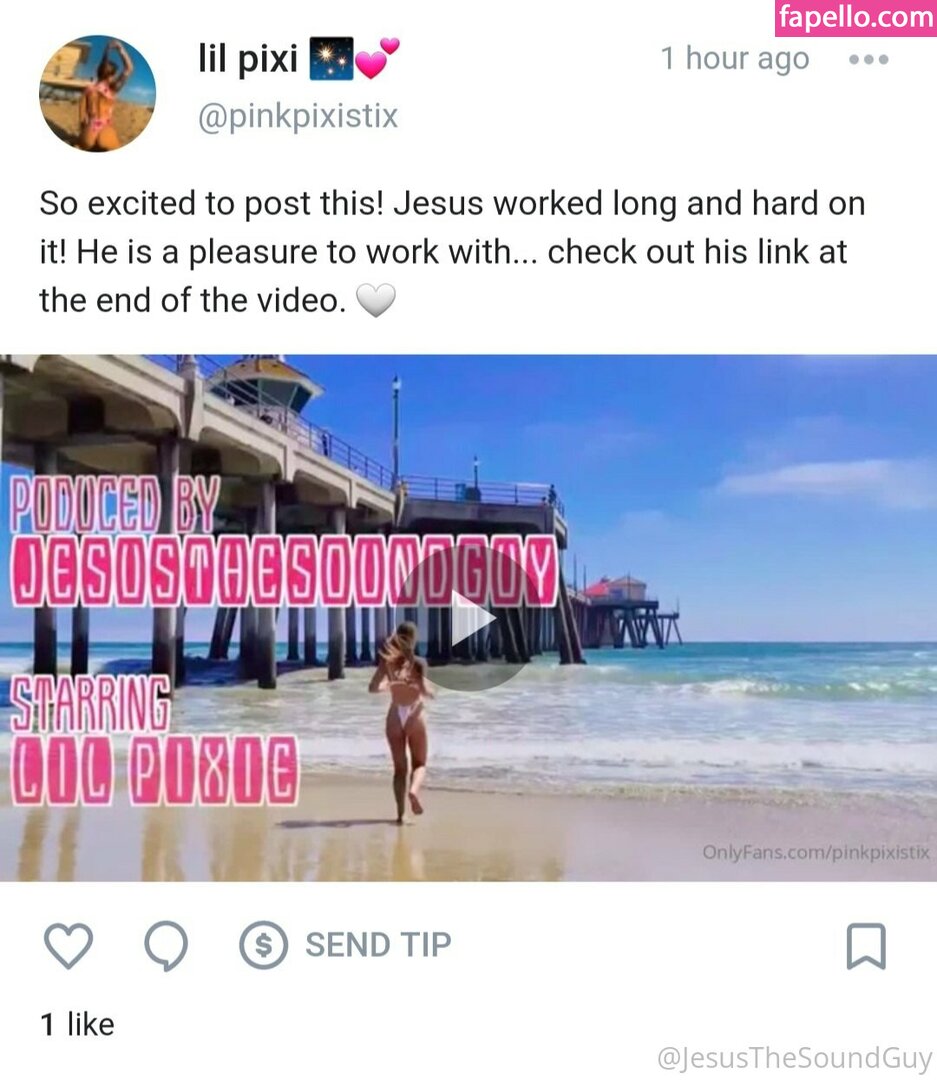Viewport: 937px width, 1080px height.
Task: Visit the @pinkpixistix username link
Action: (298, 116)
